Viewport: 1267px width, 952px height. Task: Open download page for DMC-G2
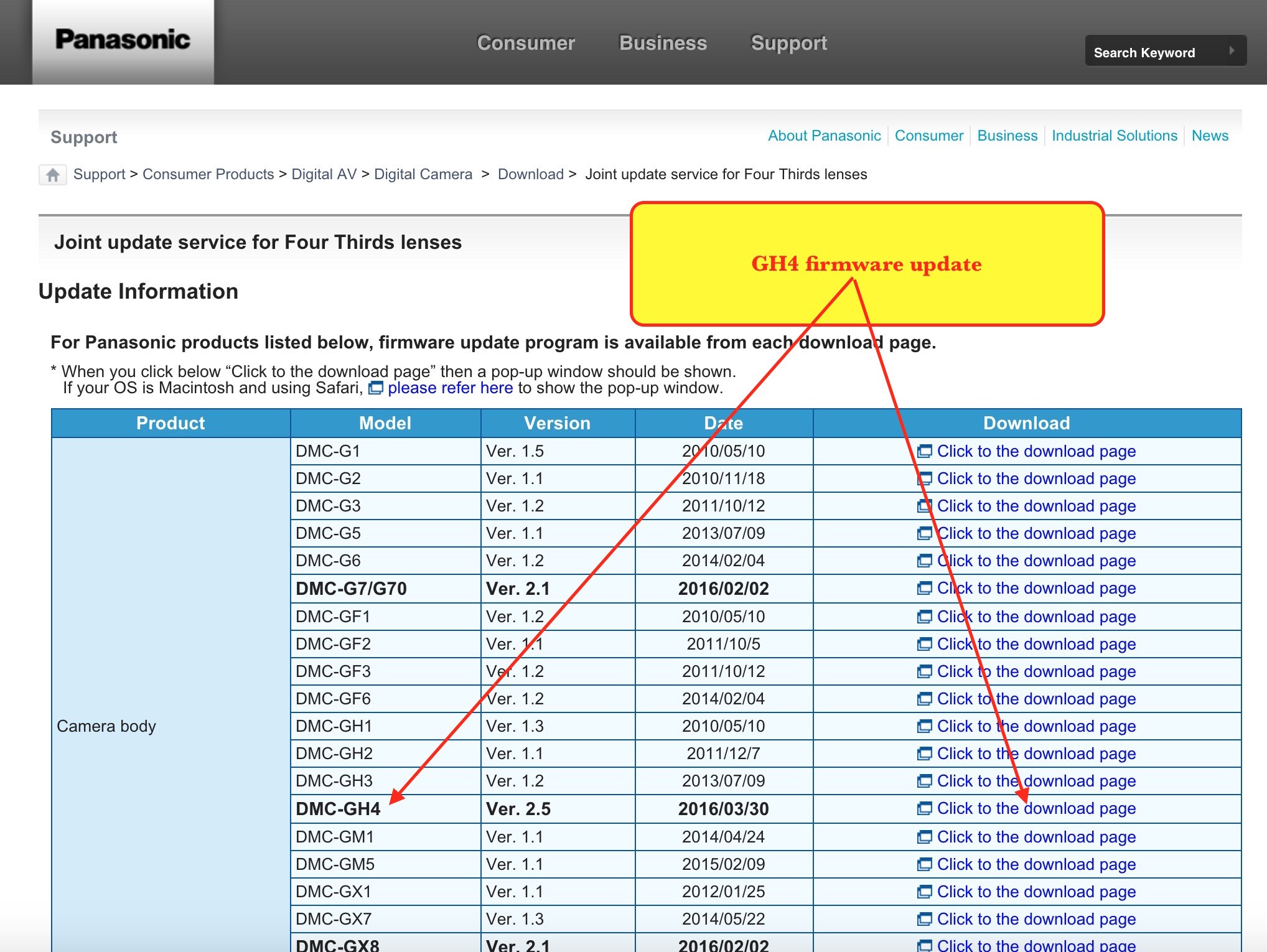(x=1036, y=479)
